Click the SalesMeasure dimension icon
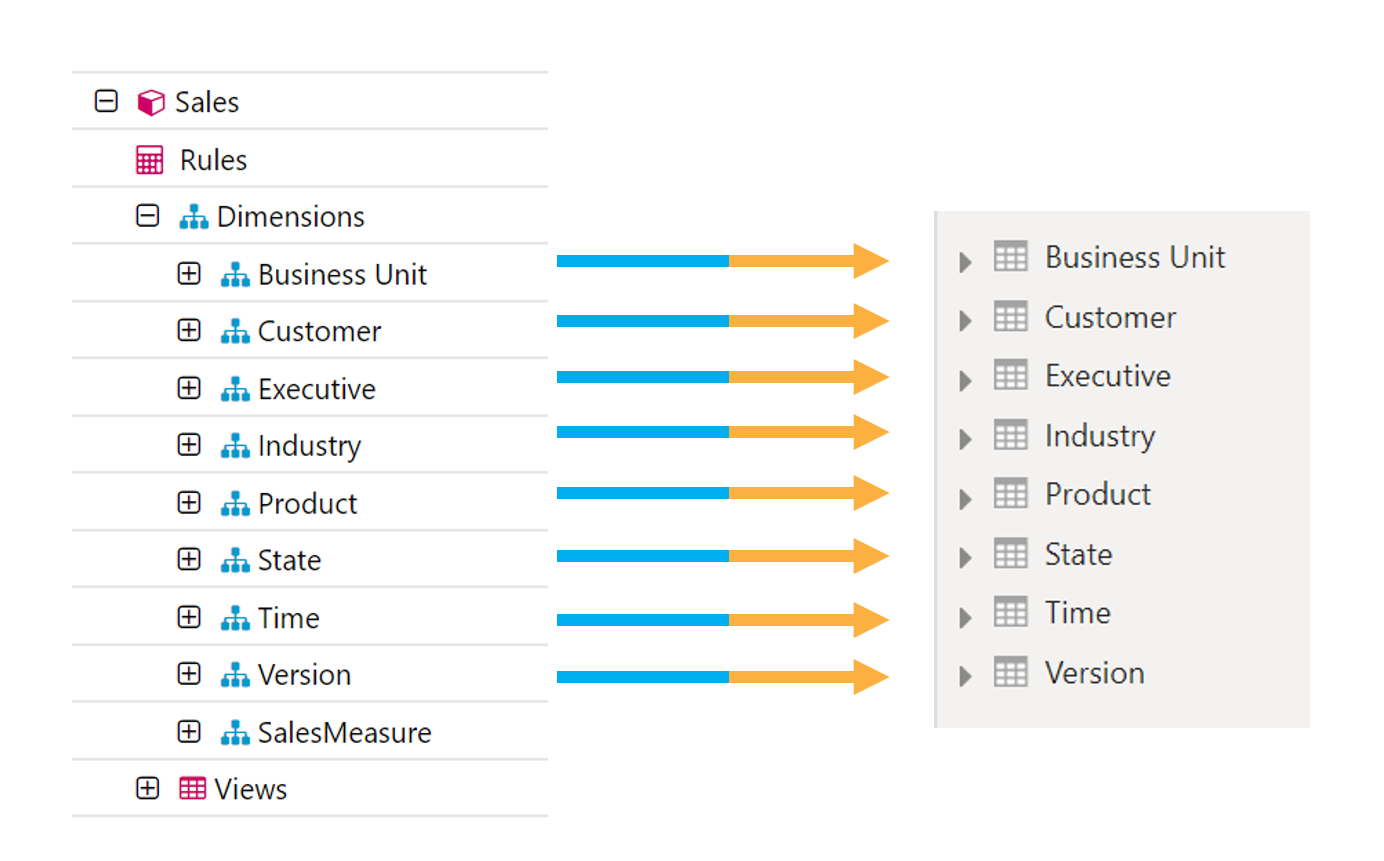The image size is (1384, 861). 235,733
